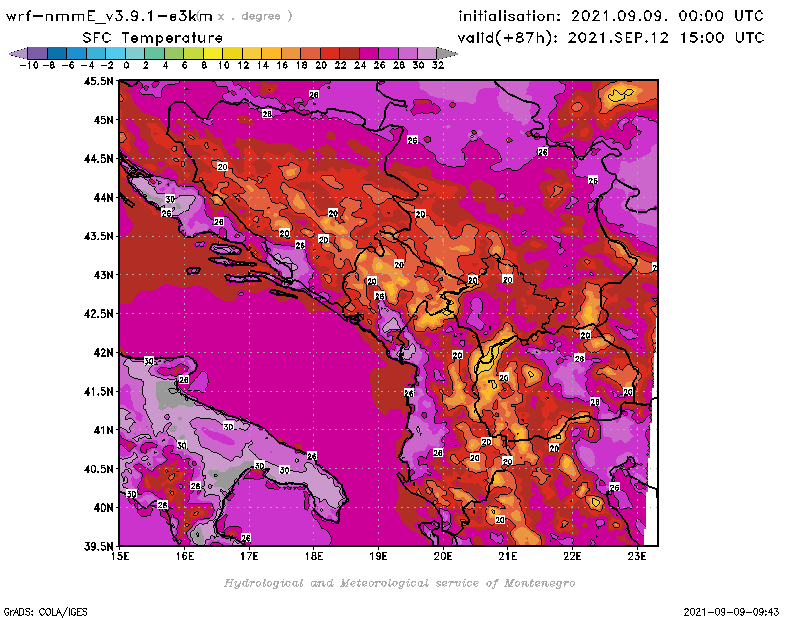This screenshot has height=618, width=800.
Task: Click the '44.5N' latitude label
Action: click(x=98, y=158)
